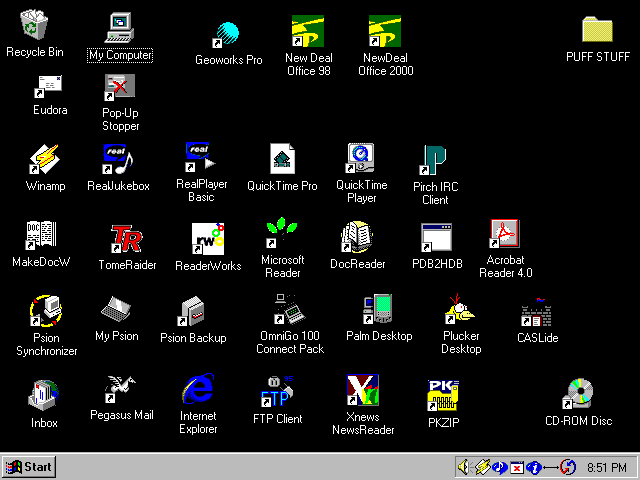Click the Palm Desktop shortcut
This screenshot has width=640, height=480.
[x=378, y=311]
